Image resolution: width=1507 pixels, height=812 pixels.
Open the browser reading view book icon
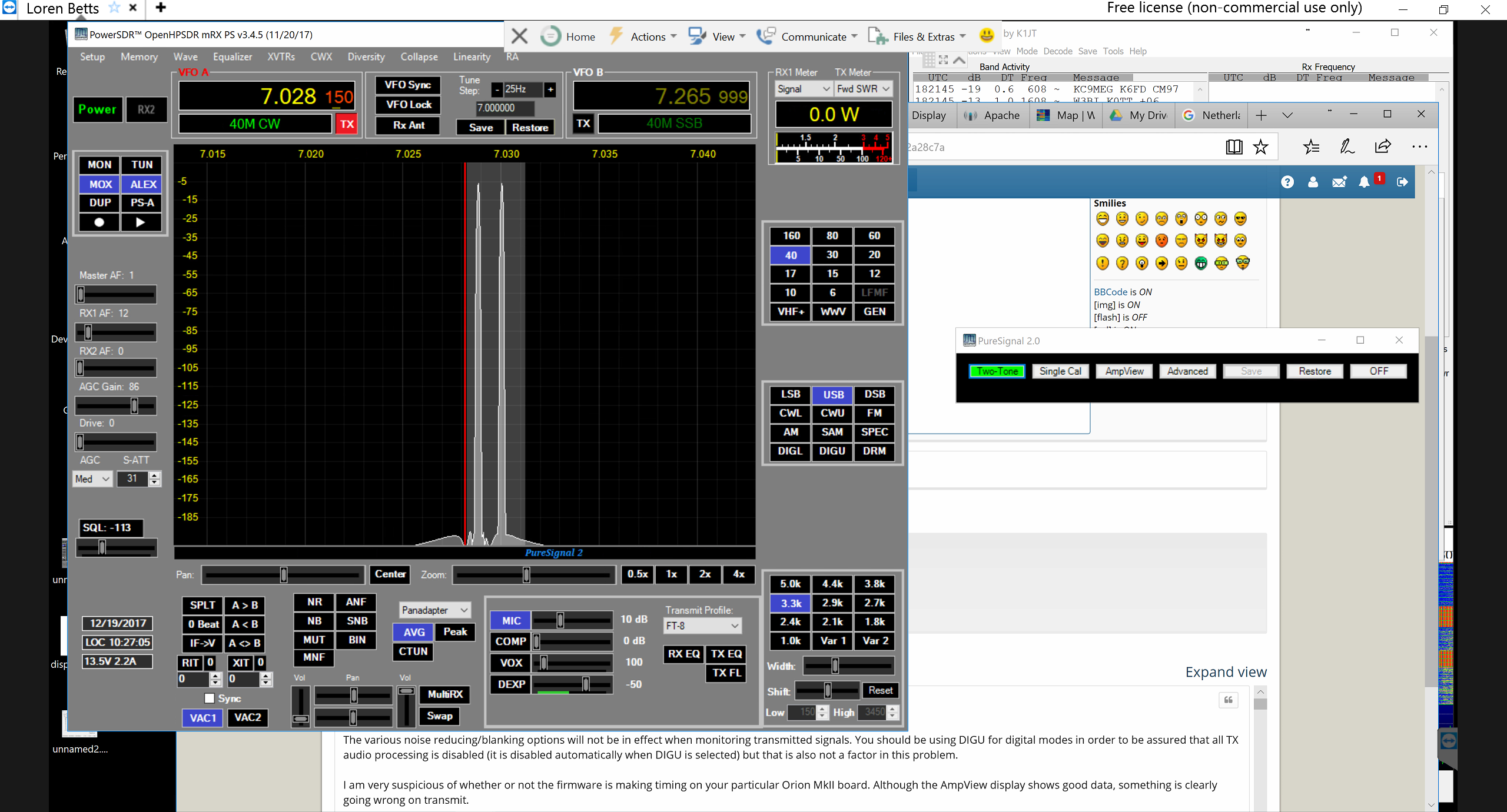click(x=1234, y=147)
